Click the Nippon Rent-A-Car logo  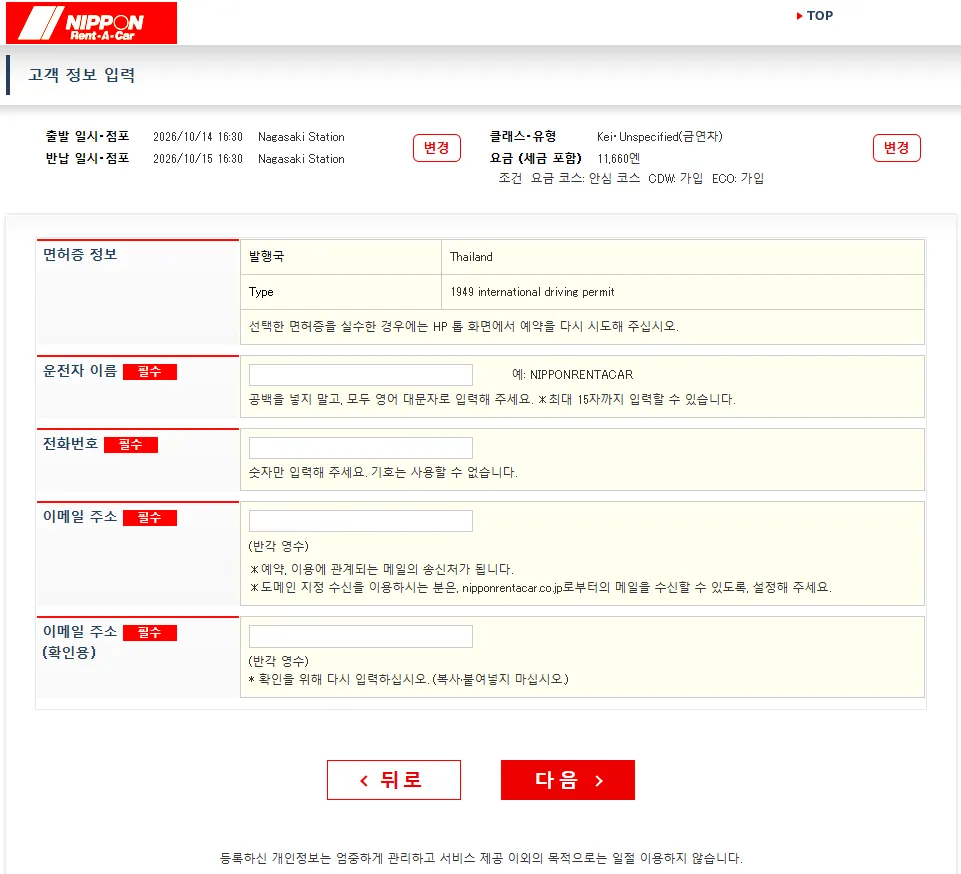(x=91, y=23)
